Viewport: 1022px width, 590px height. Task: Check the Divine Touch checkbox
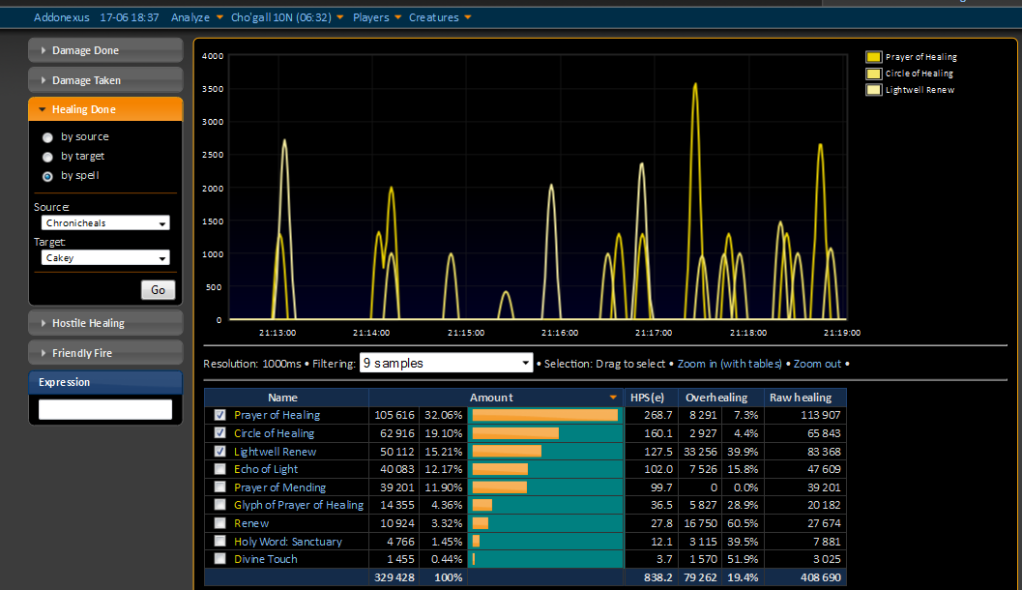coord(220,559)
